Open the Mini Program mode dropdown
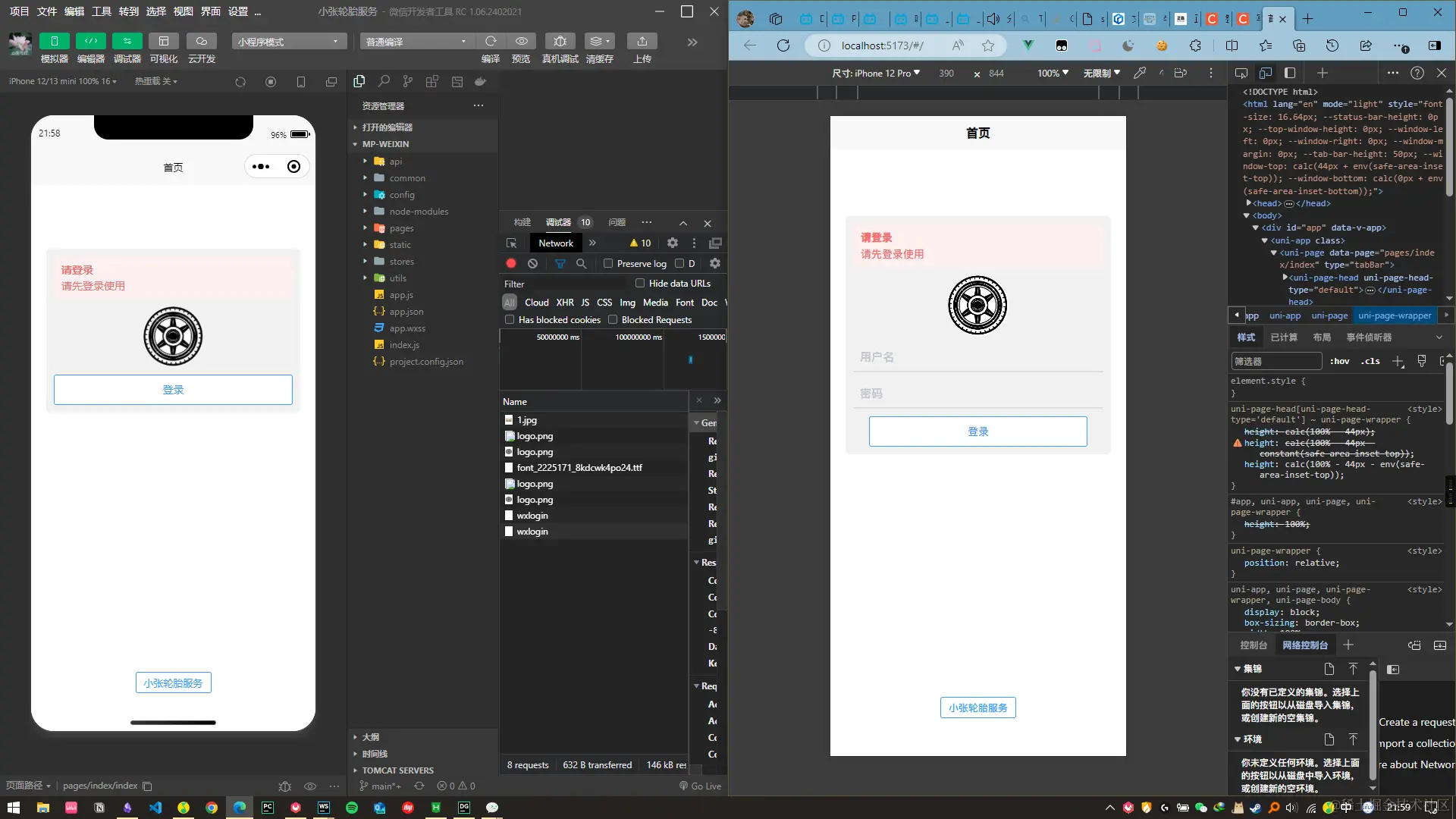 coord(287,41)
